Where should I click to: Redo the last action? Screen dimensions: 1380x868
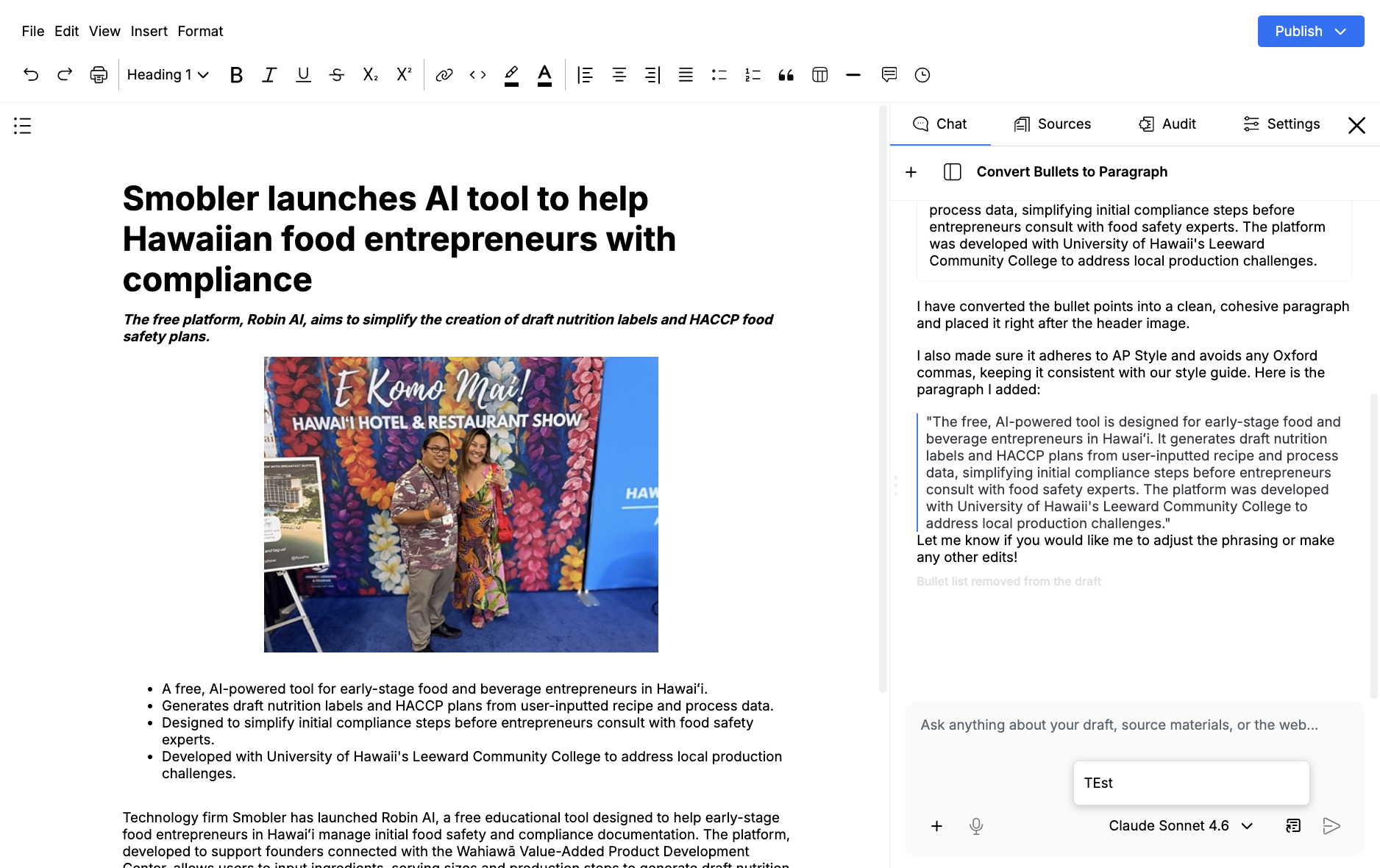pyautogui.click(x=65, y=74)
